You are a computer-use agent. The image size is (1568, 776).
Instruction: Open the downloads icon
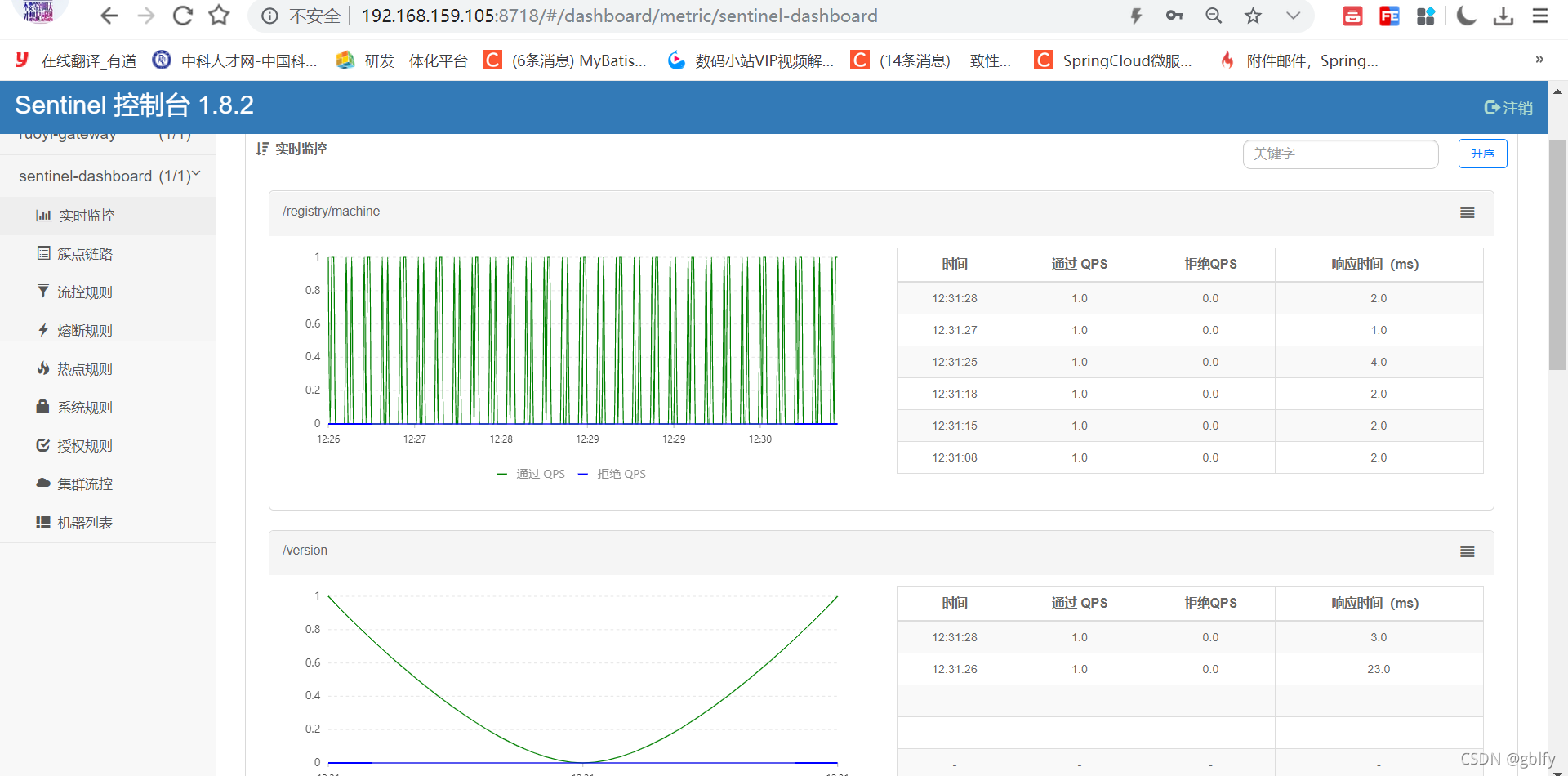[x=1503, y=16]
